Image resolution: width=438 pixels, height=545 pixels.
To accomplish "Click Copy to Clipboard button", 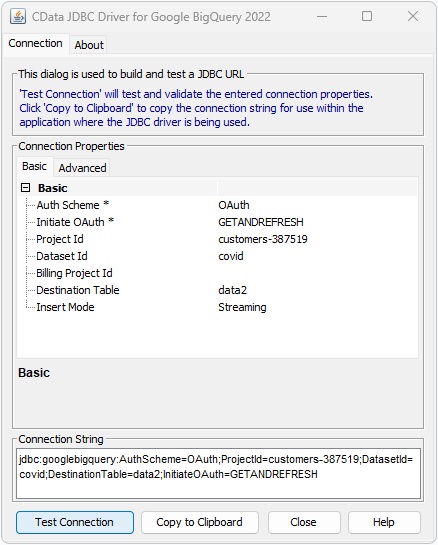I will click(x=200, y=522).
